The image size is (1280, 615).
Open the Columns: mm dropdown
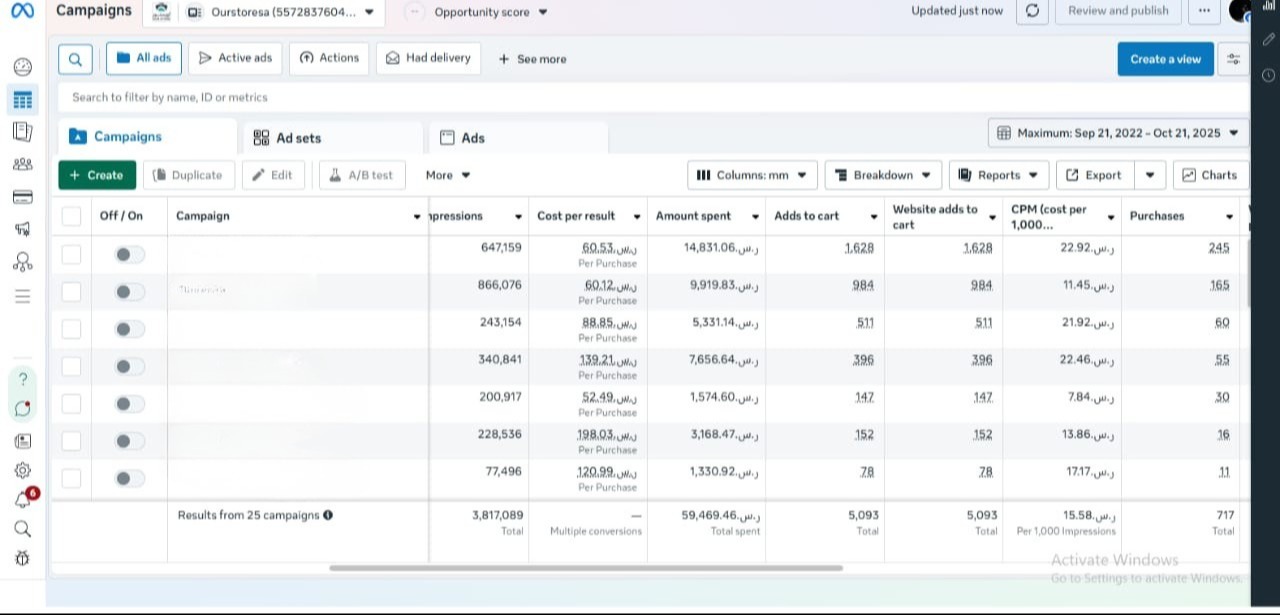pyautogui.click(x=752, y=175)
